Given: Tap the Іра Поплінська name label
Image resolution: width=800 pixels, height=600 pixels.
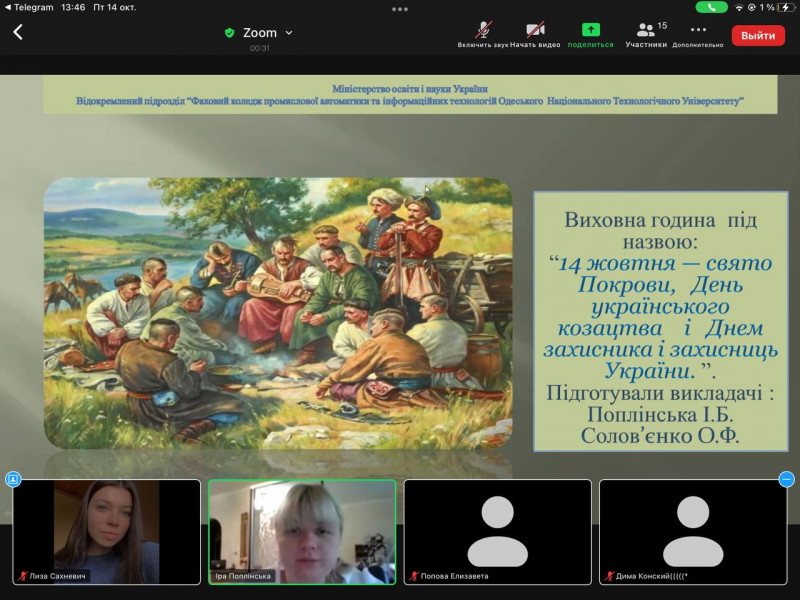Looking at the screenshot, I should point(243,576).
